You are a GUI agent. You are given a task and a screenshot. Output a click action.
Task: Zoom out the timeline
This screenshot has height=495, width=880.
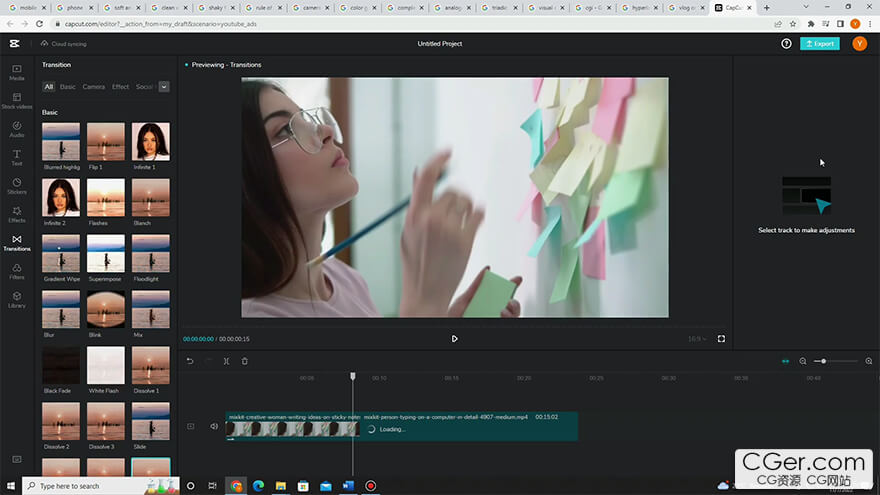[x=803, y=361]
